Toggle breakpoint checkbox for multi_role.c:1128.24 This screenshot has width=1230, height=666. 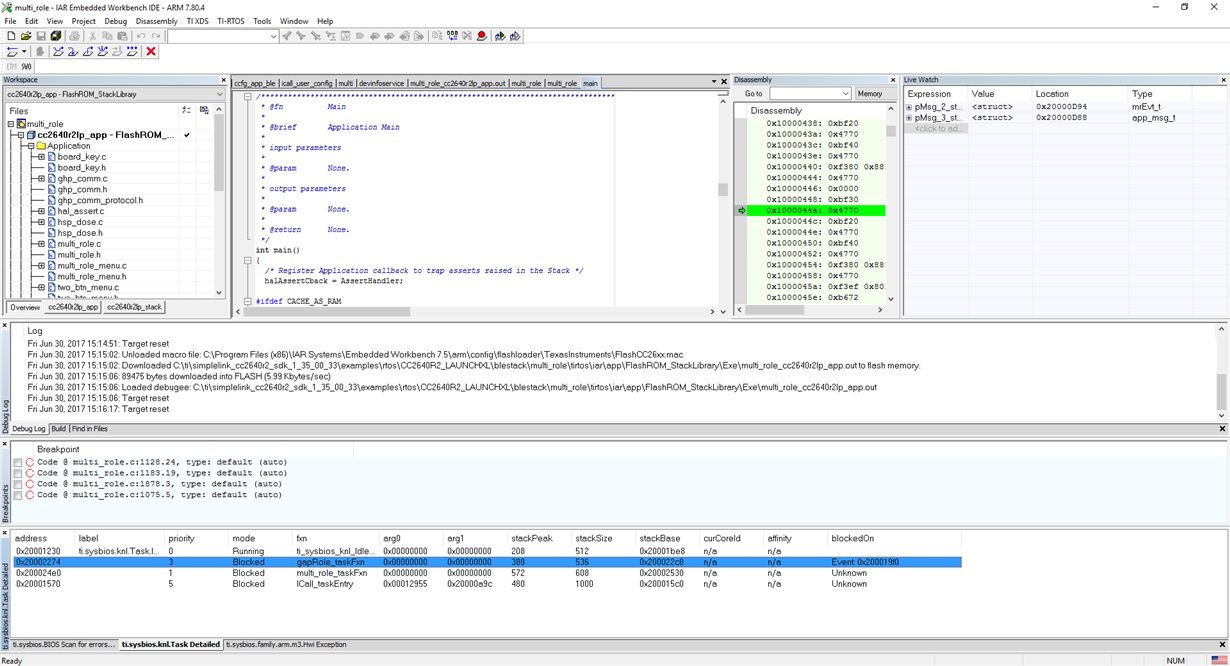point(18,462)
